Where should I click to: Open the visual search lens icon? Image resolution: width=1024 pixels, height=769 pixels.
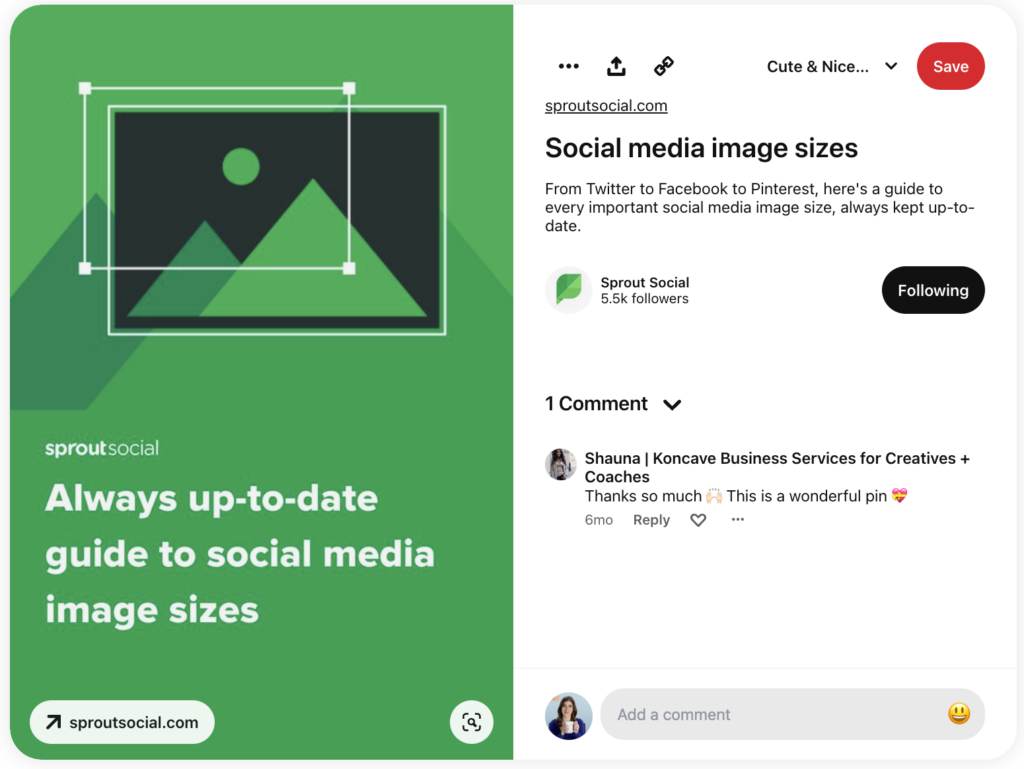pyautogui.click(x=472, y=722)
